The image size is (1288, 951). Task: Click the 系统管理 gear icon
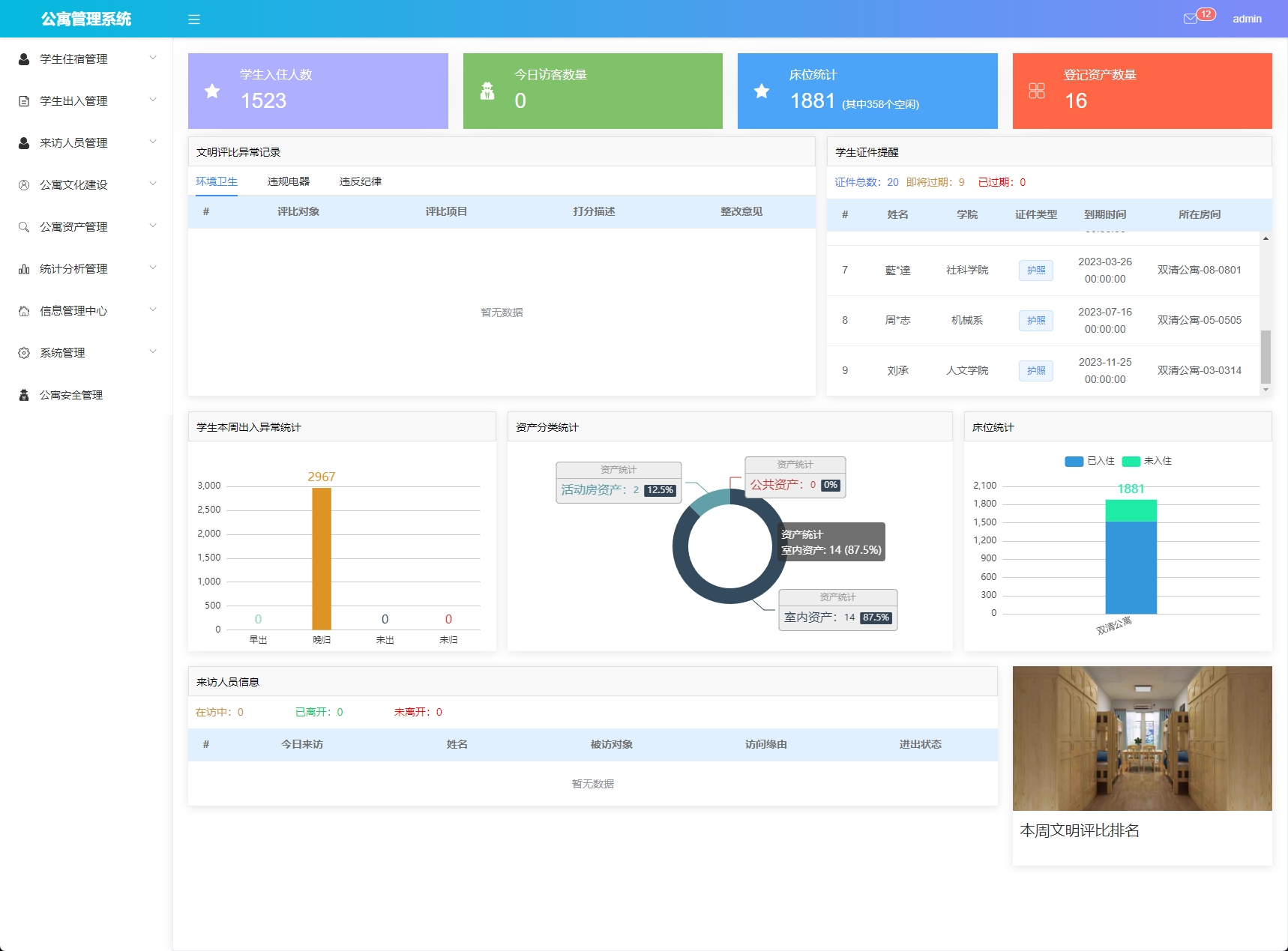pyautogui.click(x=24, y=353)
